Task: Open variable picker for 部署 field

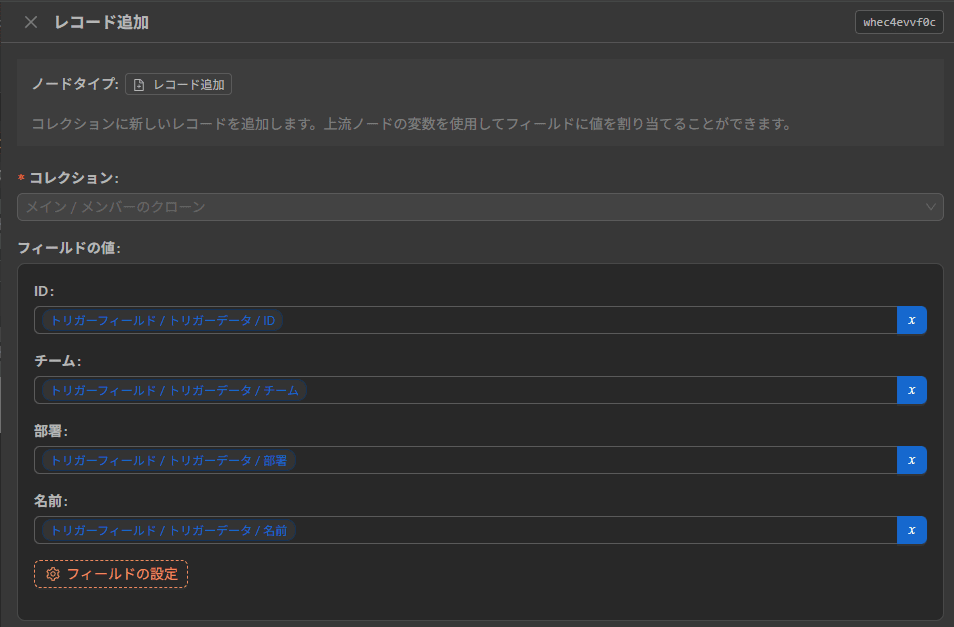Action: click(911, 460)
